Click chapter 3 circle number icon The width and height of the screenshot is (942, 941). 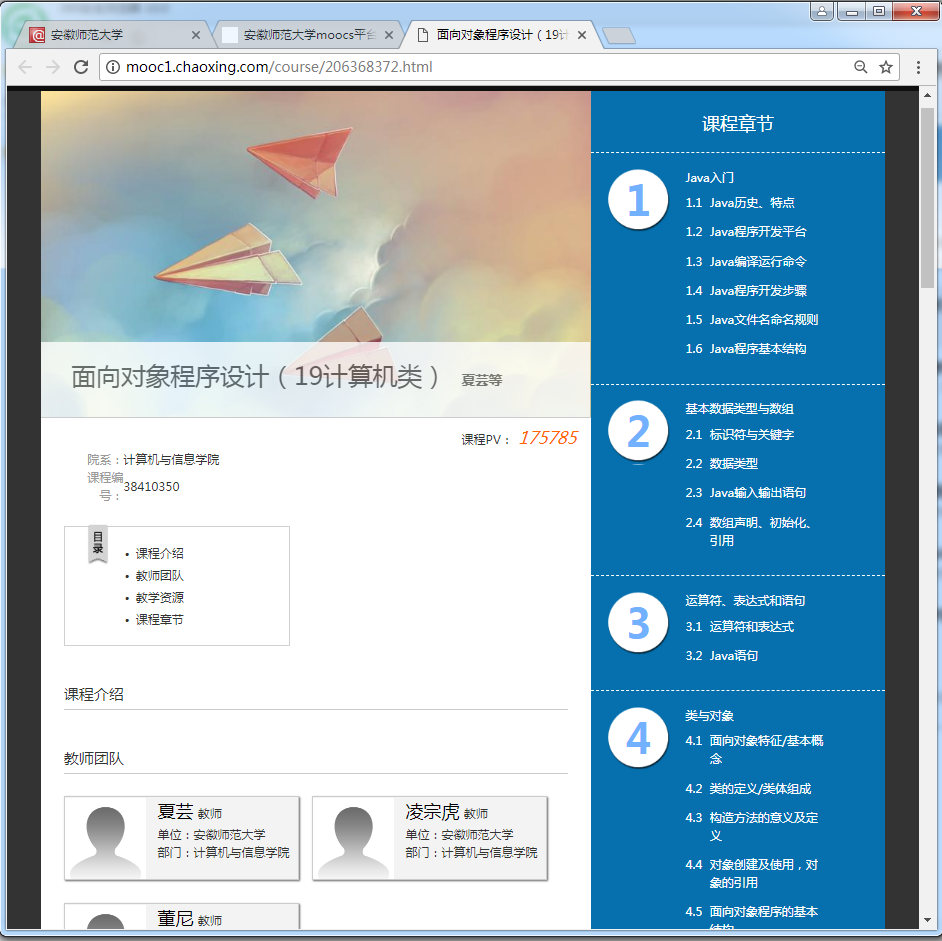tap(638, 623)
